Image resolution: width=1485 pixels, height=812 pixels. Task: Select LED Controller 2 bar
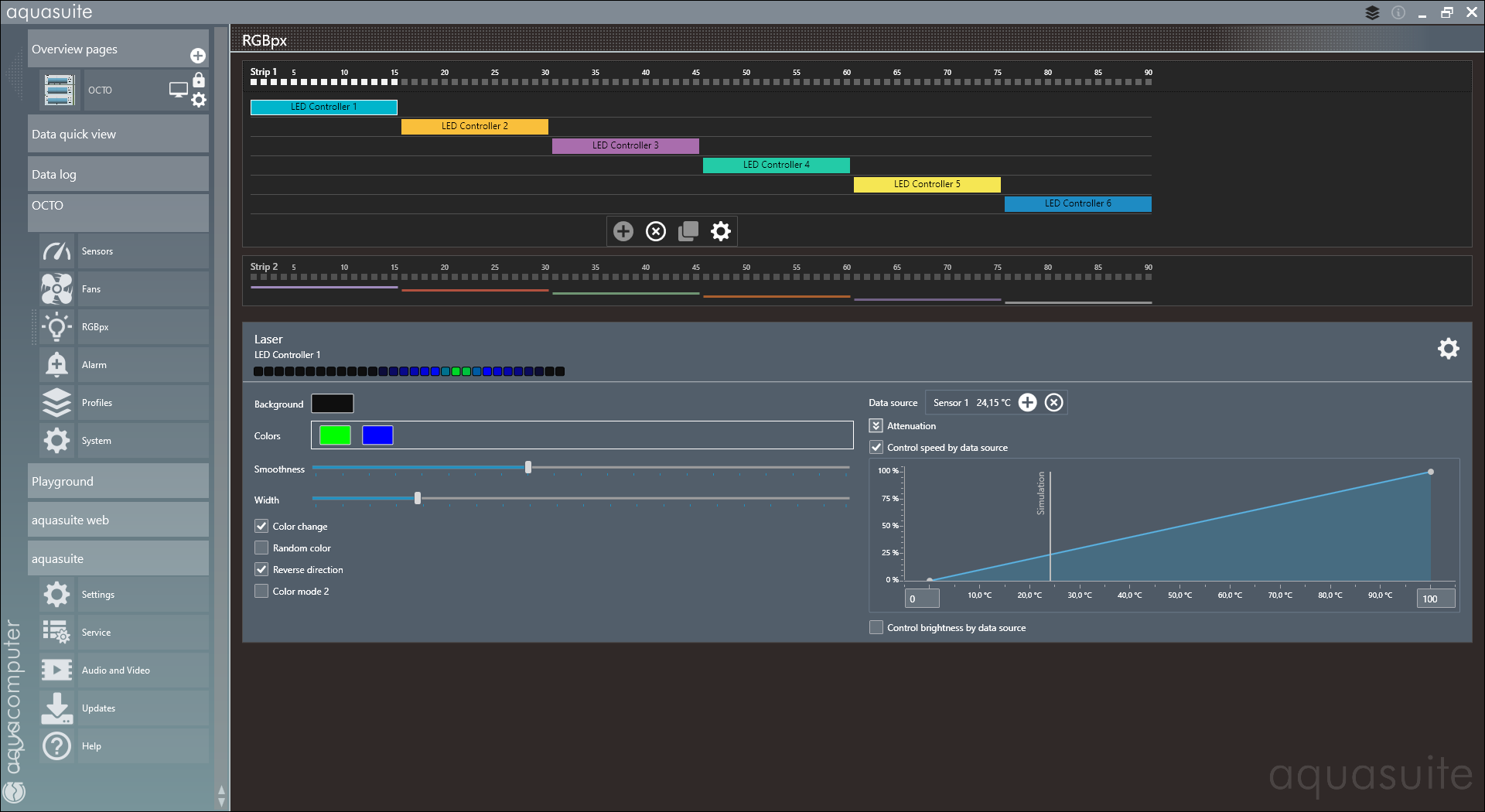[475, 126]
